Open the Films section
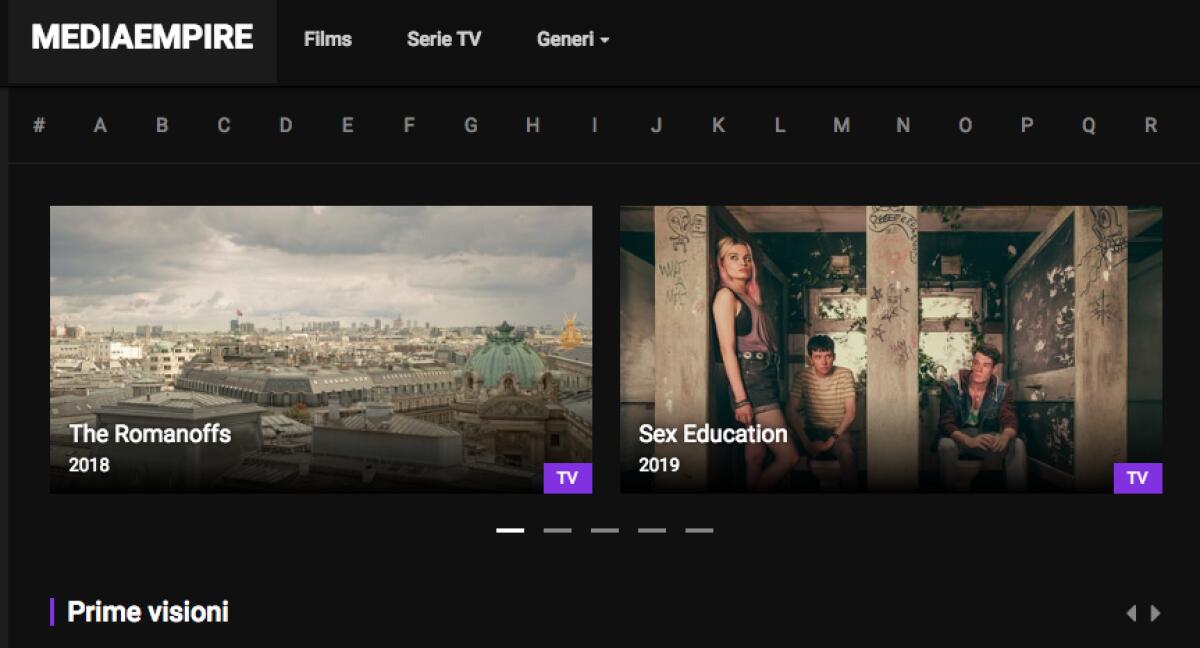 point(327,40)
